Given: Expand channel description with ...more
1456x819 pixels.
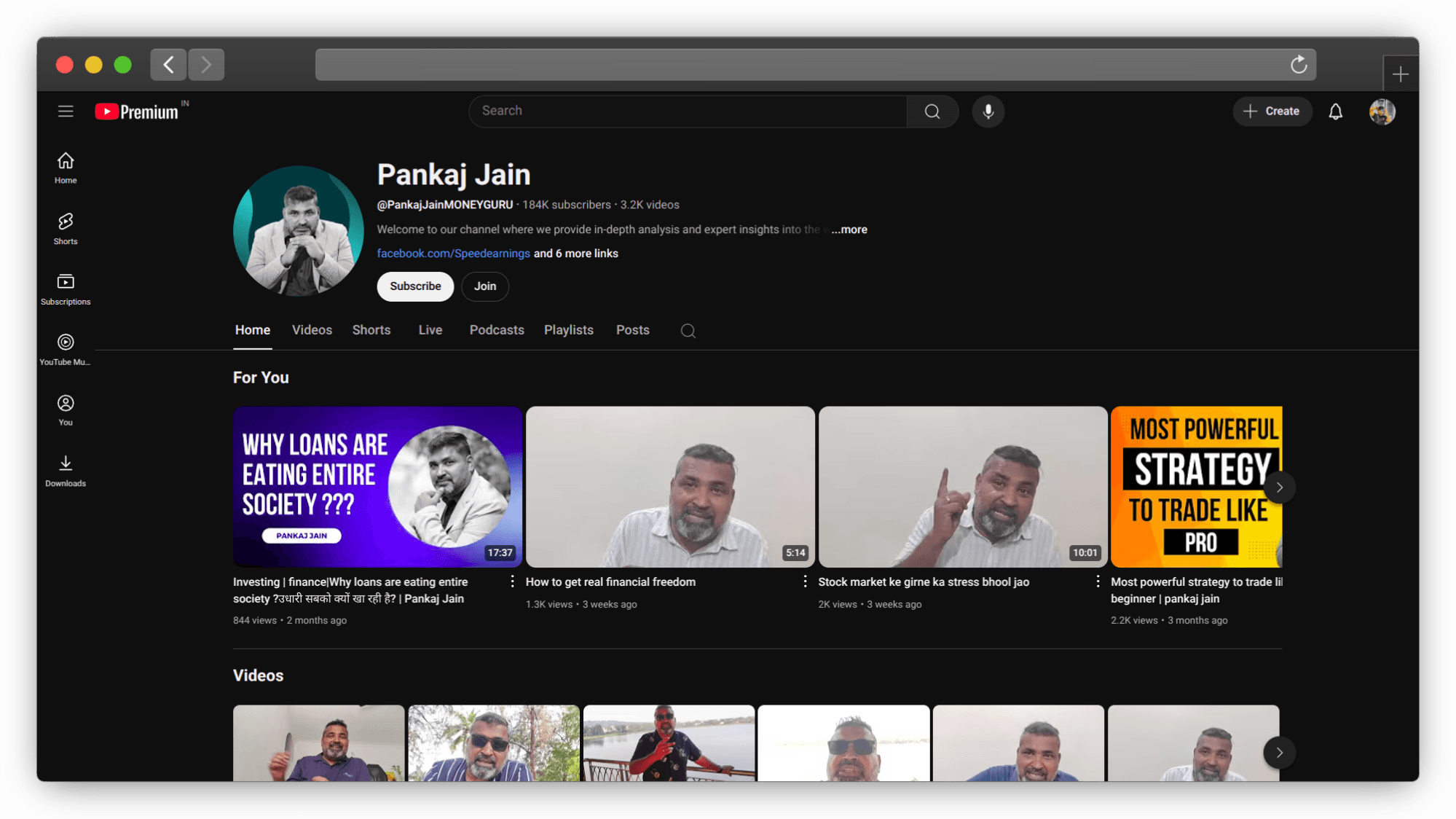Looking at the screenshot, I should coord(849,230).
